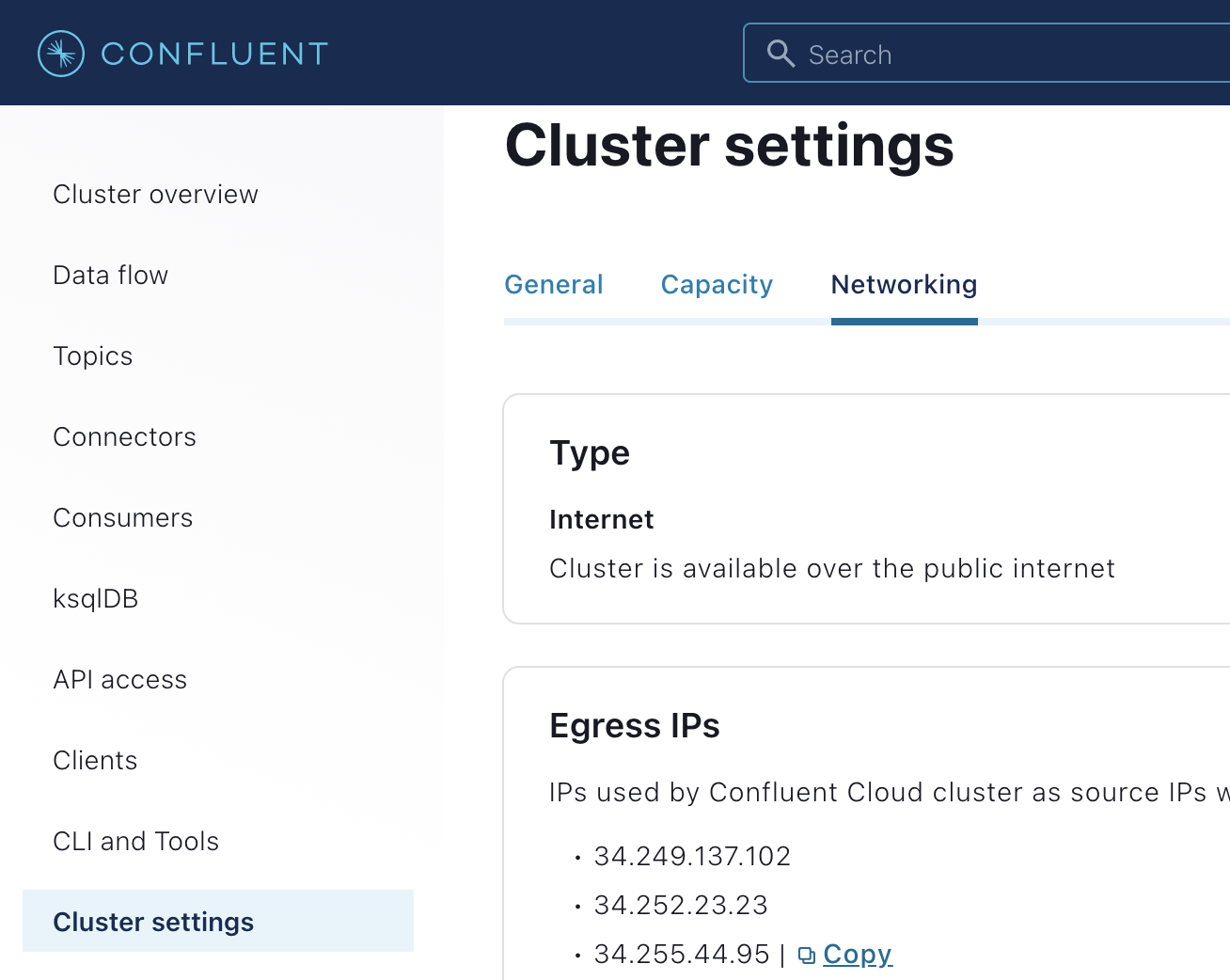Go to Cluster overview in sidebar
This screenshot has height=980, width=1230.
click(x=155, y=195)
